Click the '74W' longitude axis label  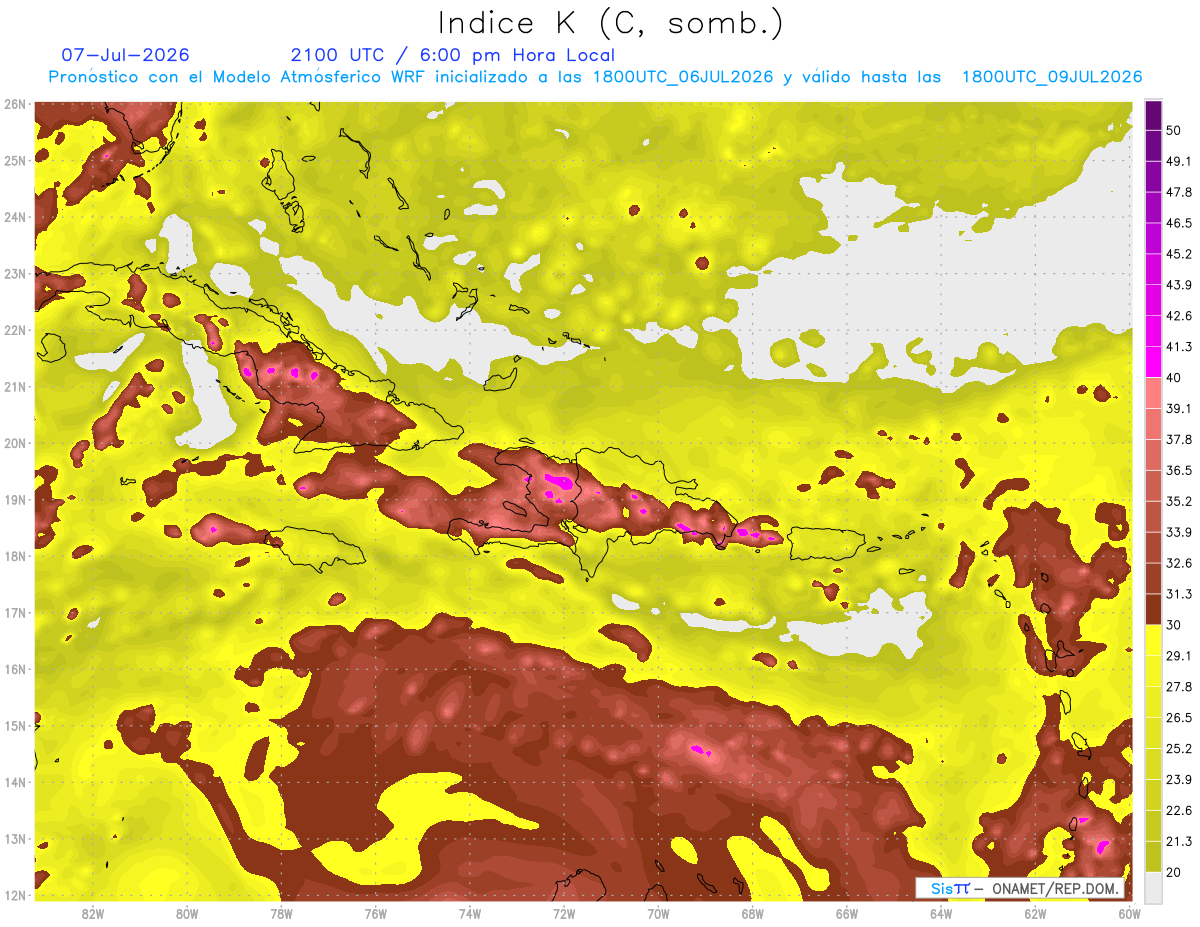pos(470,914)
